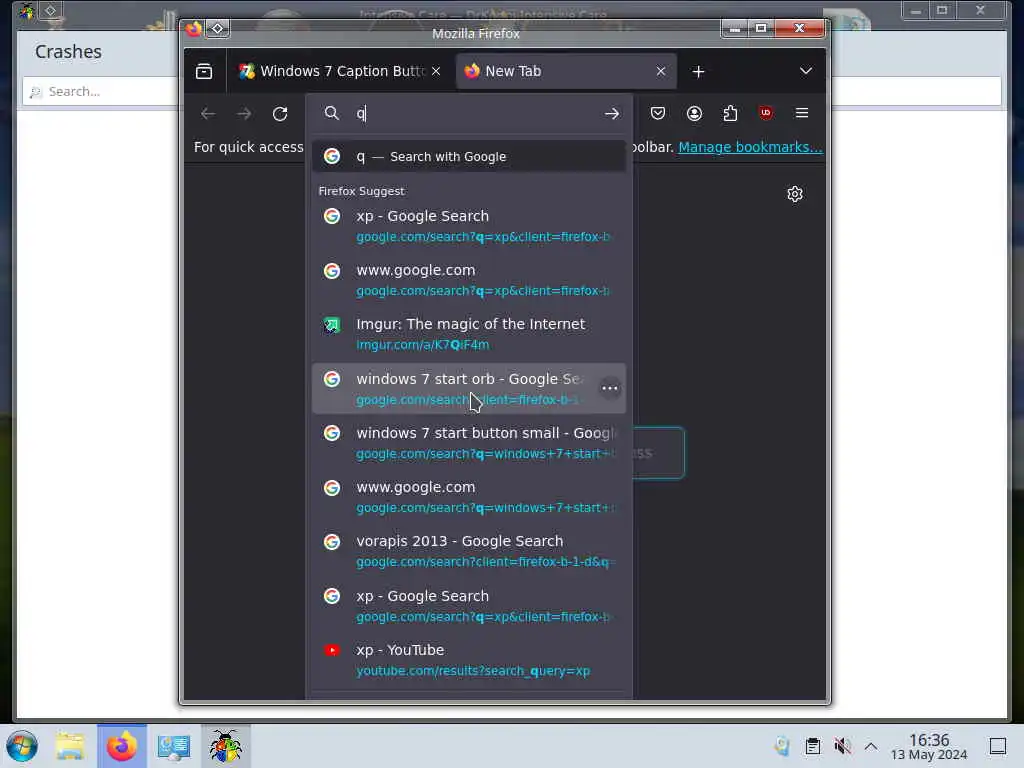Open Save to Pocket icon
1024x768 pixels.
point(658,113)
